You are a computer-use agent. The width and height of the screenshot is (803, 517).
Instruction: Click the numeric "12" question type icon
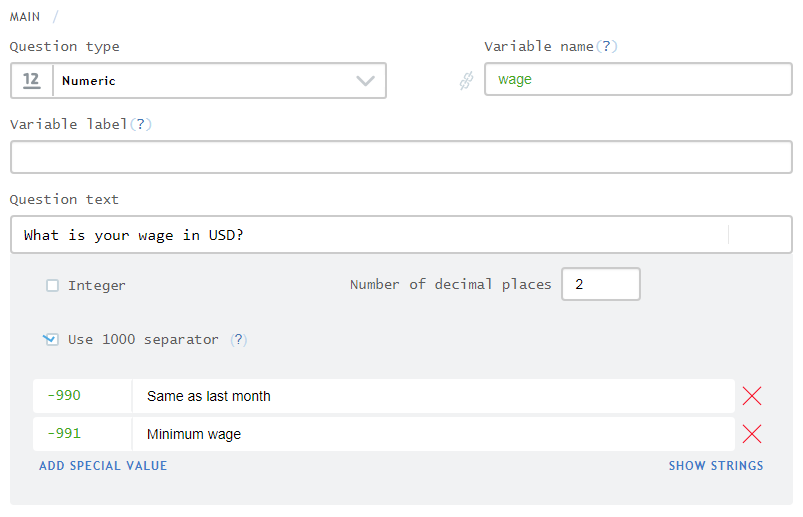click(31, 80)
